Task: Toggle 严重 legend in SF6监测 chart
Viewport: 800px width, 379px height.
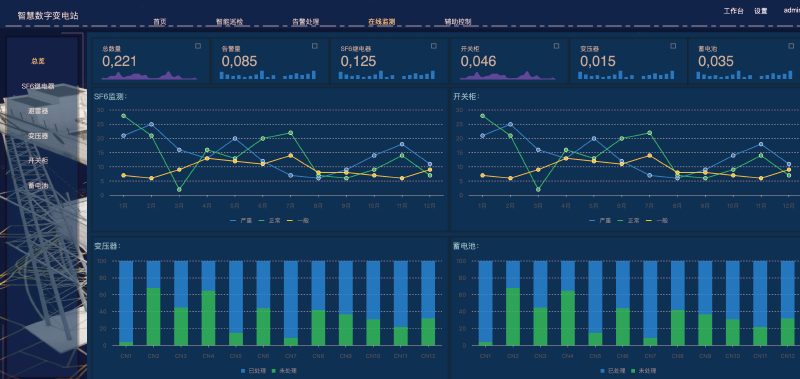Action: tap(242, 221)
